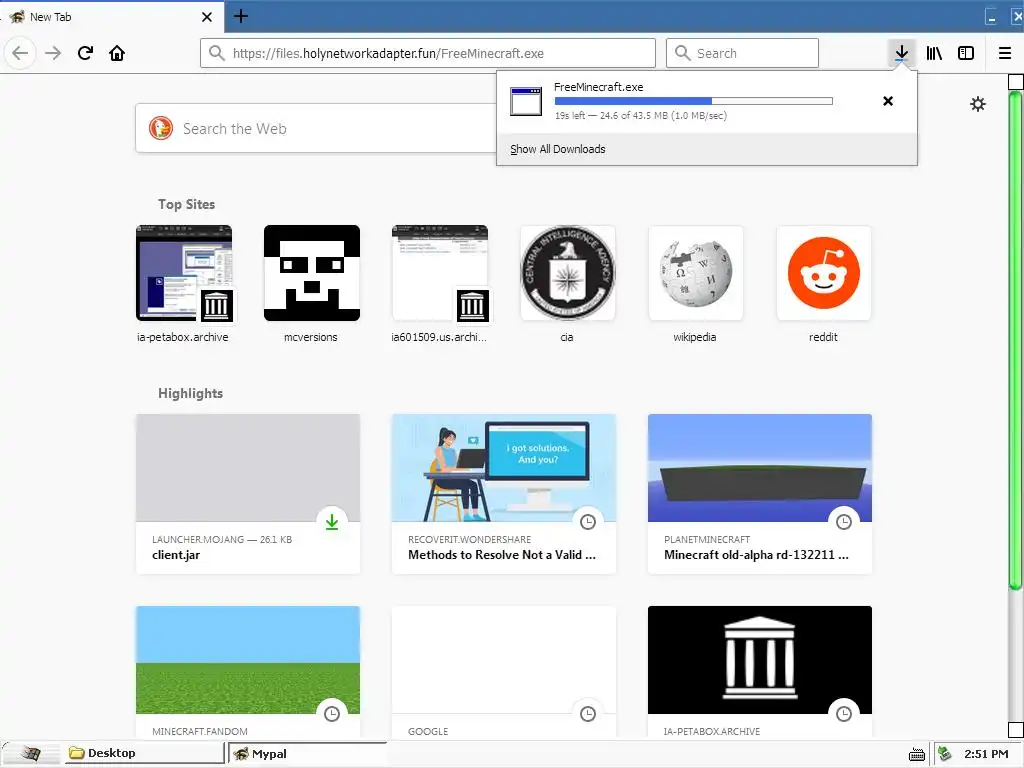Viewport: 1024px width, 768px height.
Task: Focus the Search box in toolbar
Action: pos(742,53)
